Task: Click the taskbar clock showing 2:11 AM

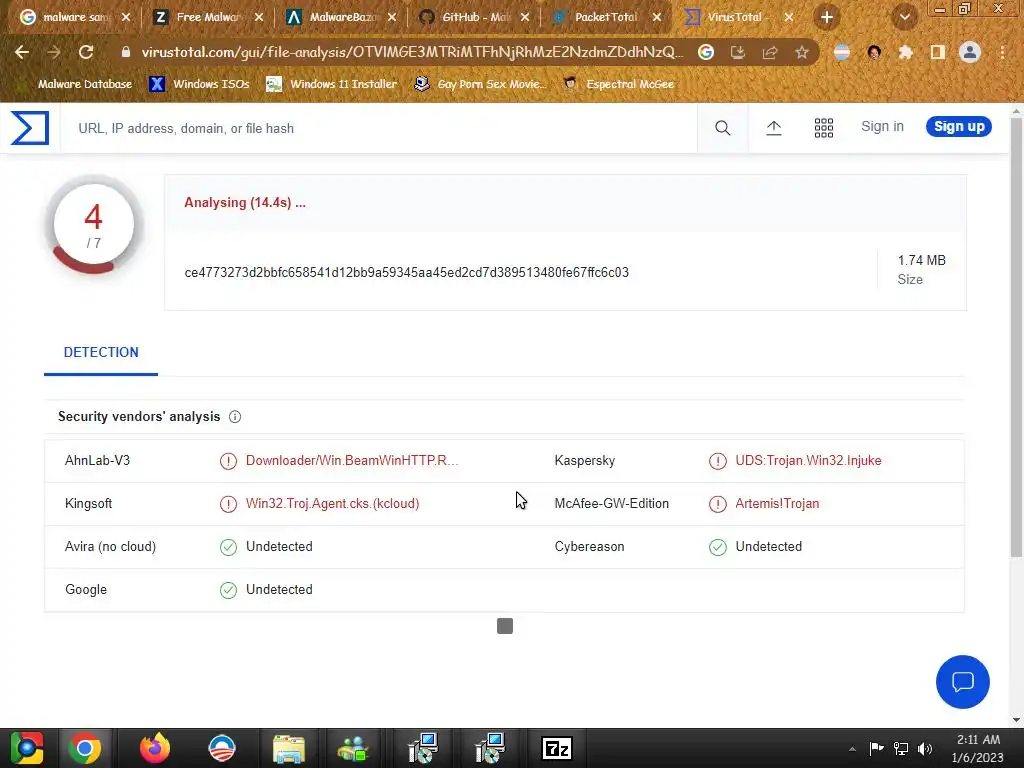Action: tap(978, 748)
